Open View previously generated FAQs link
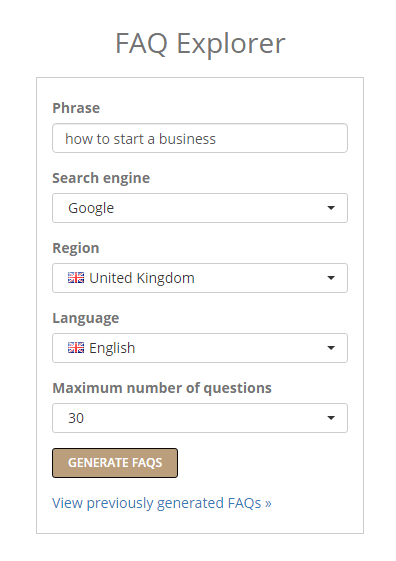396x561 pixels. (x=162, y=503)
